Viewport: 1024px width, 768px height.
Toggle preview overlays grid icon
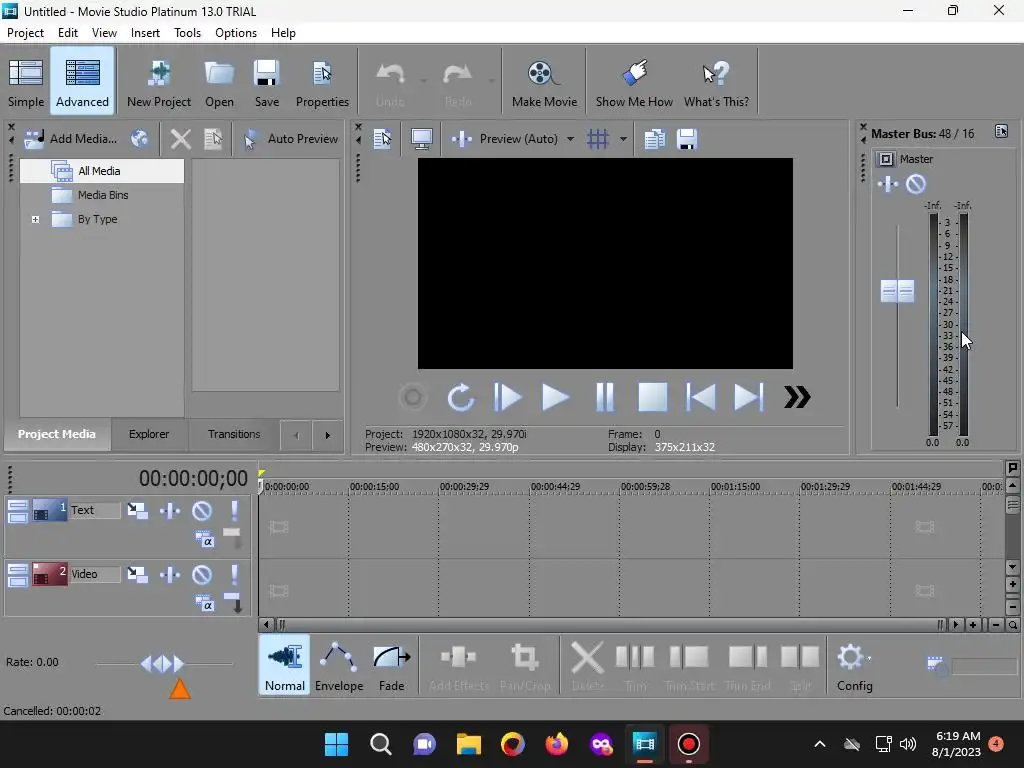pyautogui.click(x=598, y=139)
